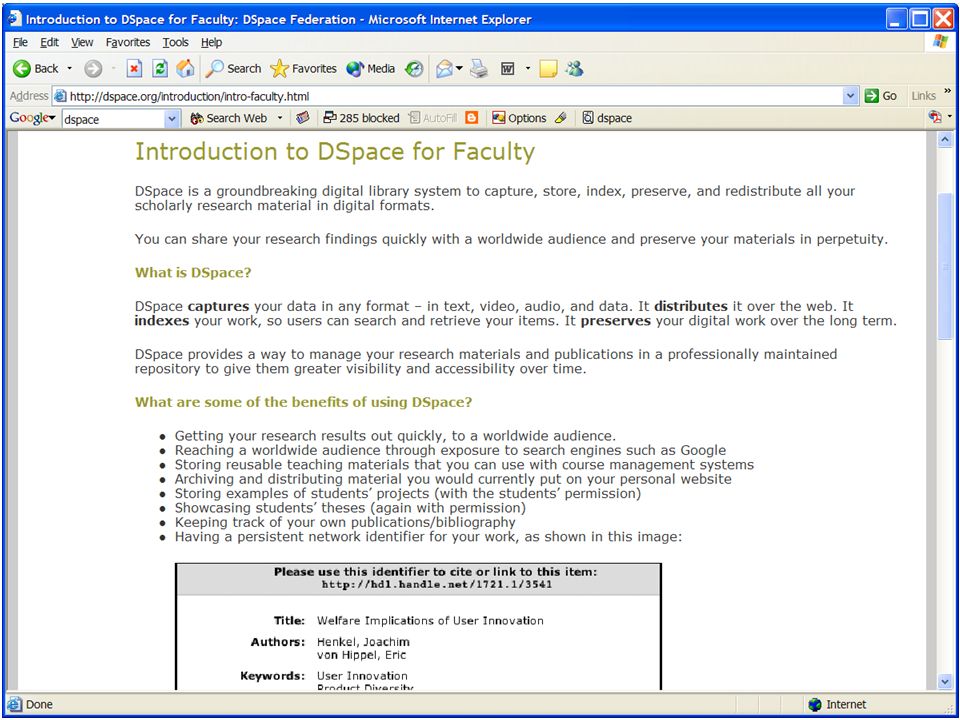Click the address bar URL field
This screenshot has height=720, width=960.
point(454,96)
